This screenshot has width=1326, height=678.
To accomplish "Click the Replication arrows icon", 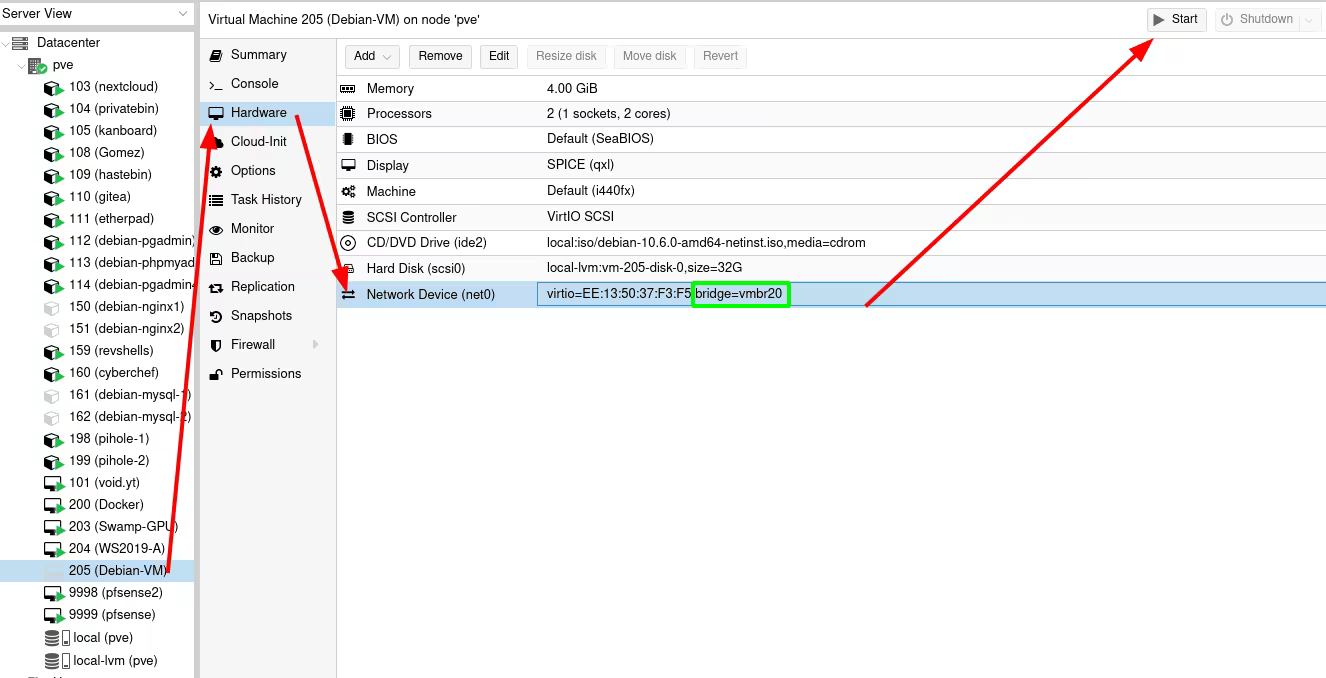I will coord(215,287).
